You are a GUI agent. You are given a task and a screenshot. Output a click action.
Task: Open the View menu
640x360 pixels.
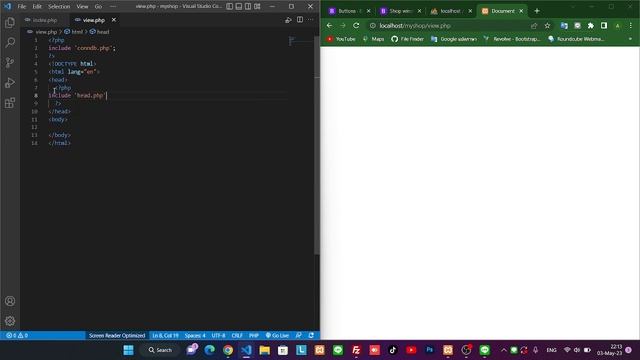82,7
